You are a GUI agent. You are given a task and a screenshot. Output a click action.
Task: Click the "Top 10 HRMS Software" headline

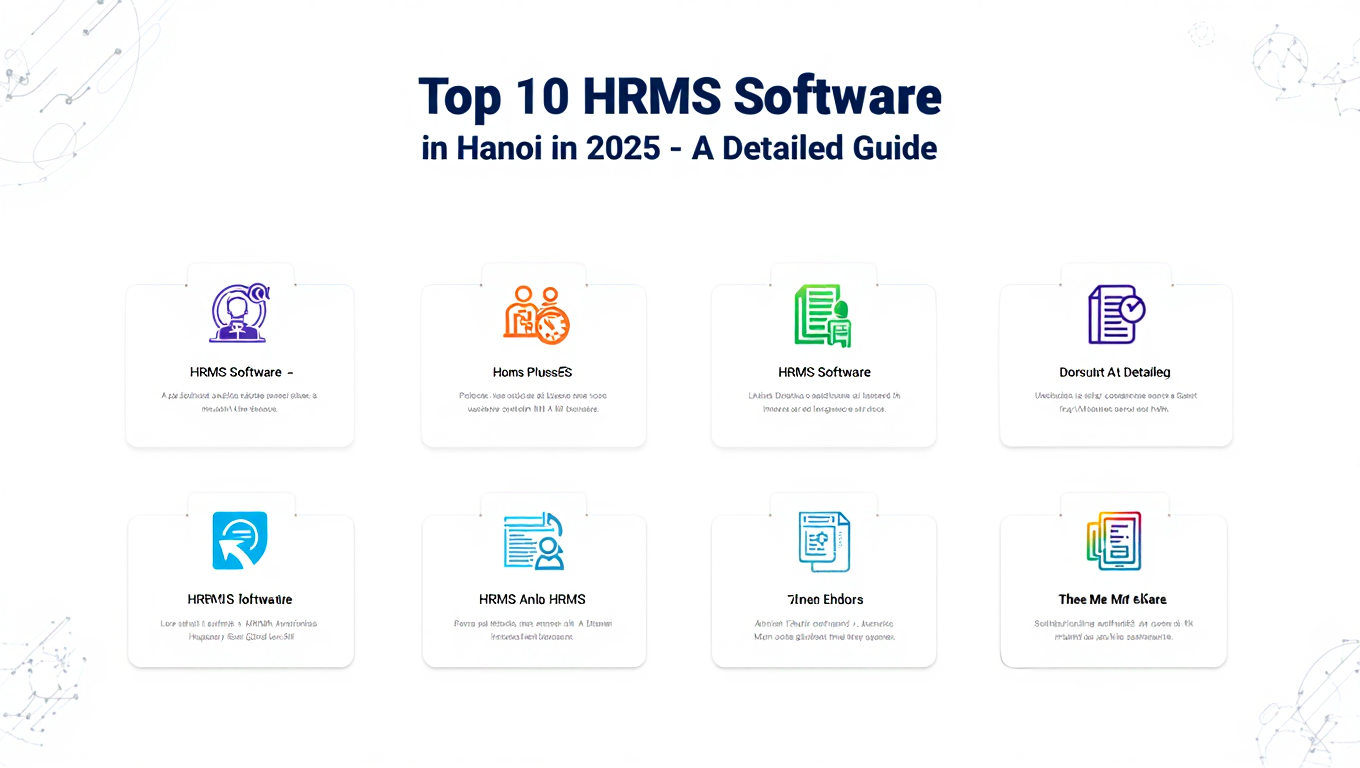coord(679,97)
